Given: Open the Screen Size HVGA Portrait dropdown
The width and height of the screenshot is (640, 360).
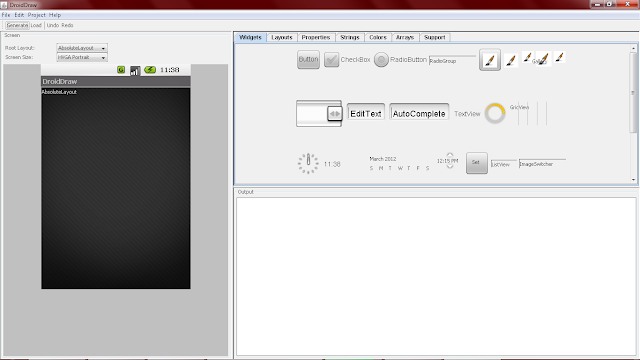Looking at the screenshot, I should 82,58.
